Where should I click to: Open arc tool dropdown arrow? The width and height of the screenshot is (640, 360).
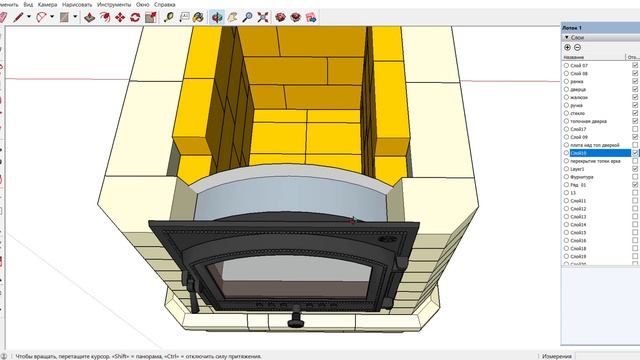(x=52, y=17)
